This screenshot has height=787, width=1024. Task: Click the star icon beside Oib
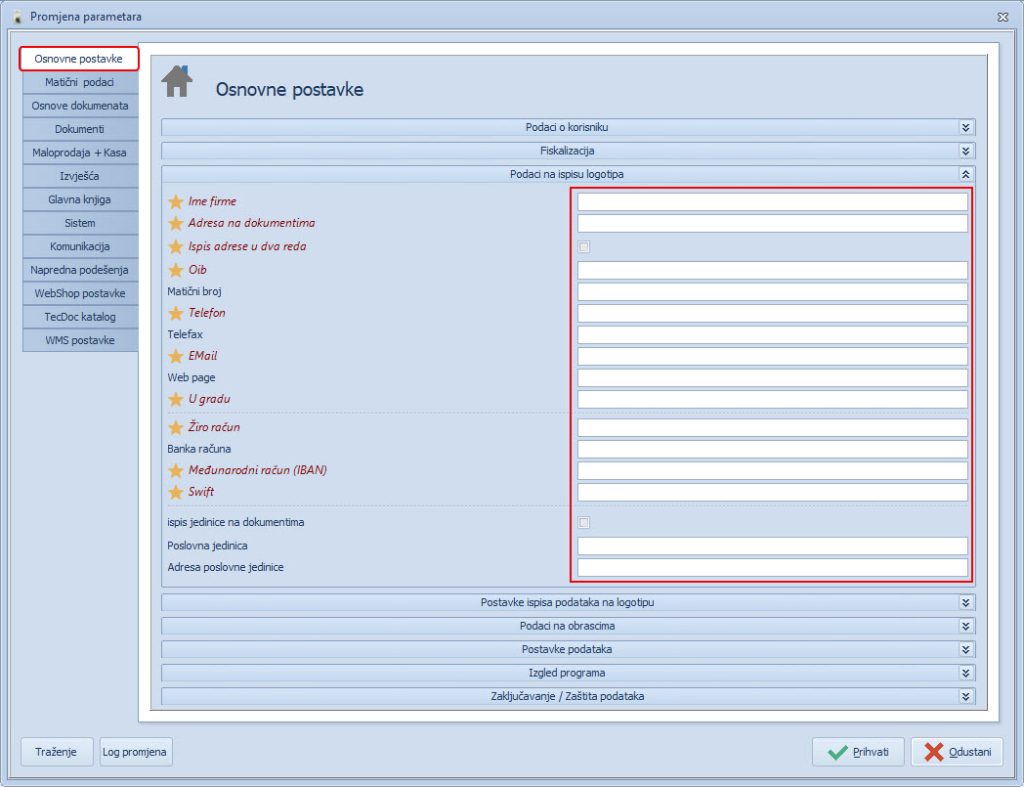coord(176,270)
